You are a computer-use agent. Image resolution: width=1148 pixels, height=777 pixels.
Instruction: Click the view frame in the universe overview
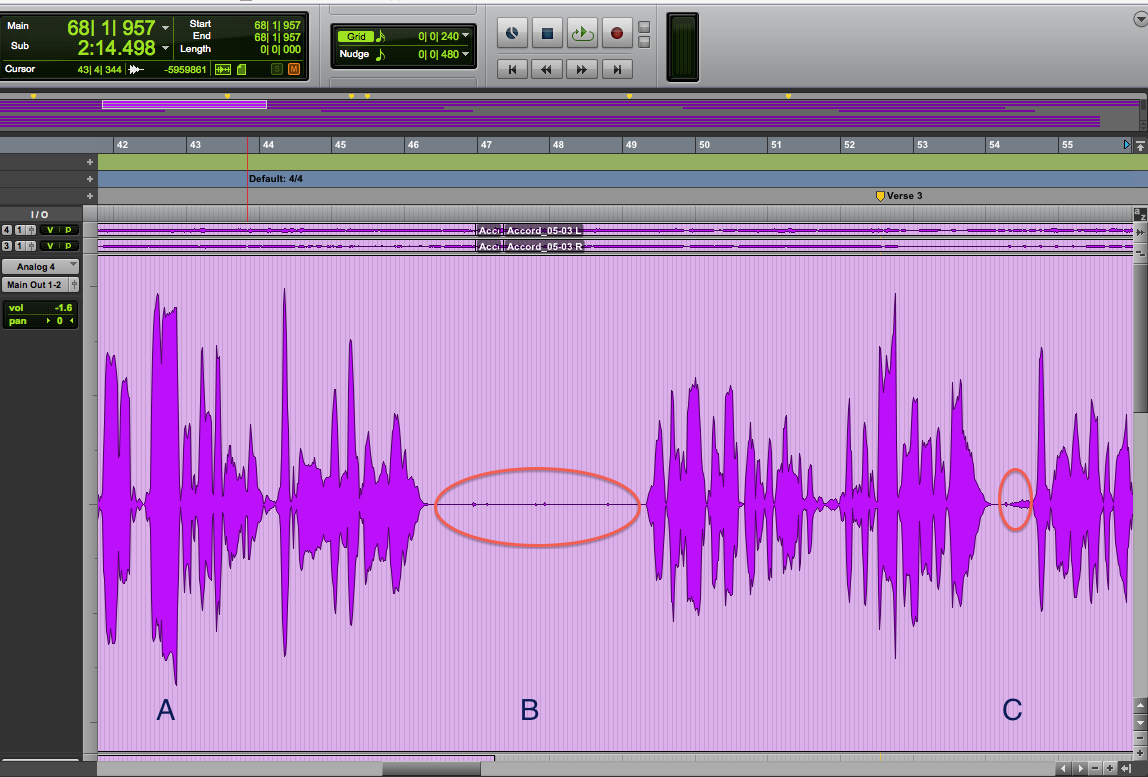coord(184,105)
